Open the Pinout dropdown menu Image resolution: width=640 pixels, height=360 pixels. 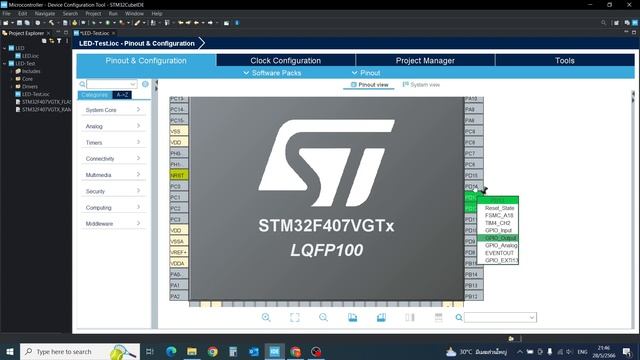(x=366, y=73)
